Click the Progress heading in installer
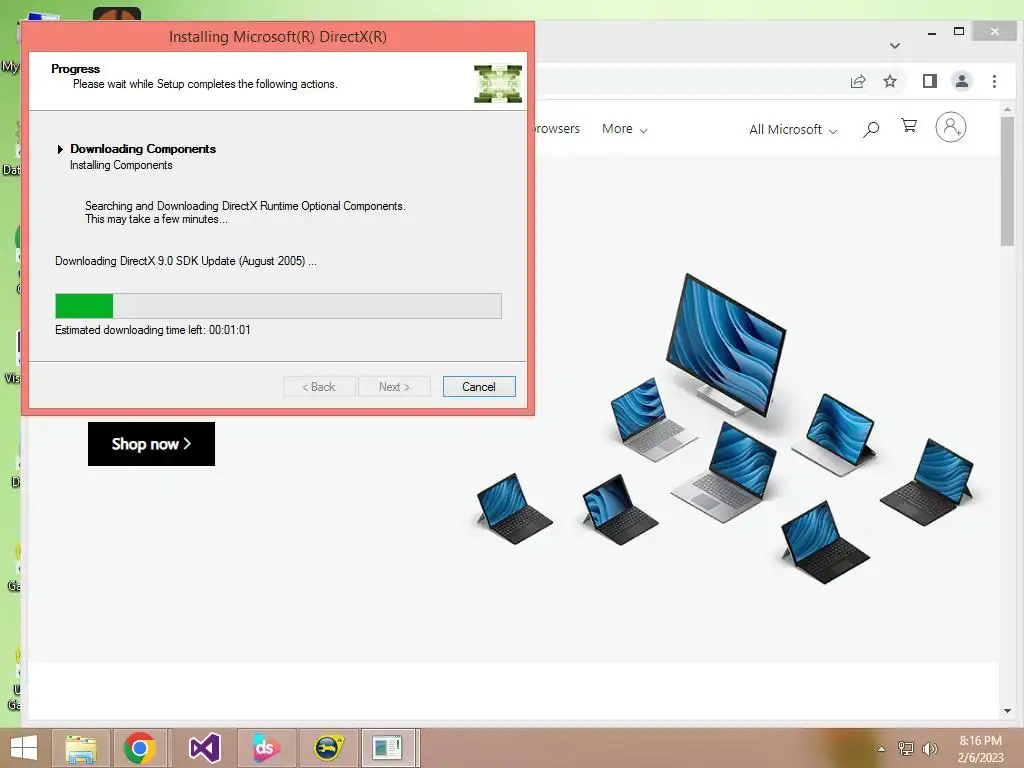 (x=76, y=69)
